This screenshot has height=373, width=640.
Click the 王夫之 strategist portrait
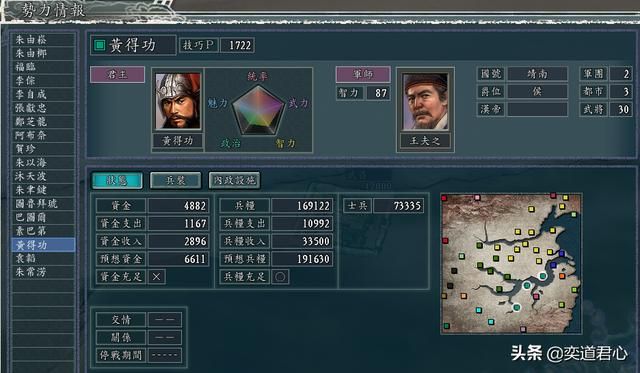point(425,101)
